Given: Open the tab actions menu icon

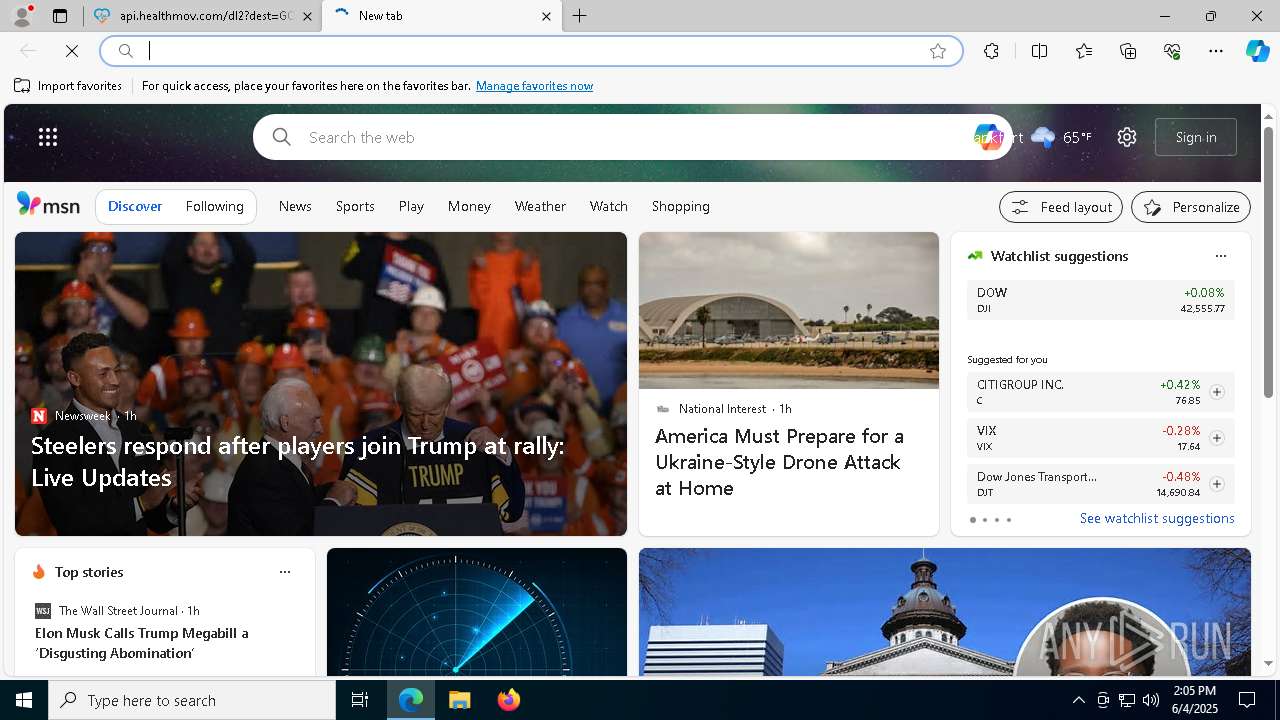Looking at the screenshot, I should click(x=60, y=16).
